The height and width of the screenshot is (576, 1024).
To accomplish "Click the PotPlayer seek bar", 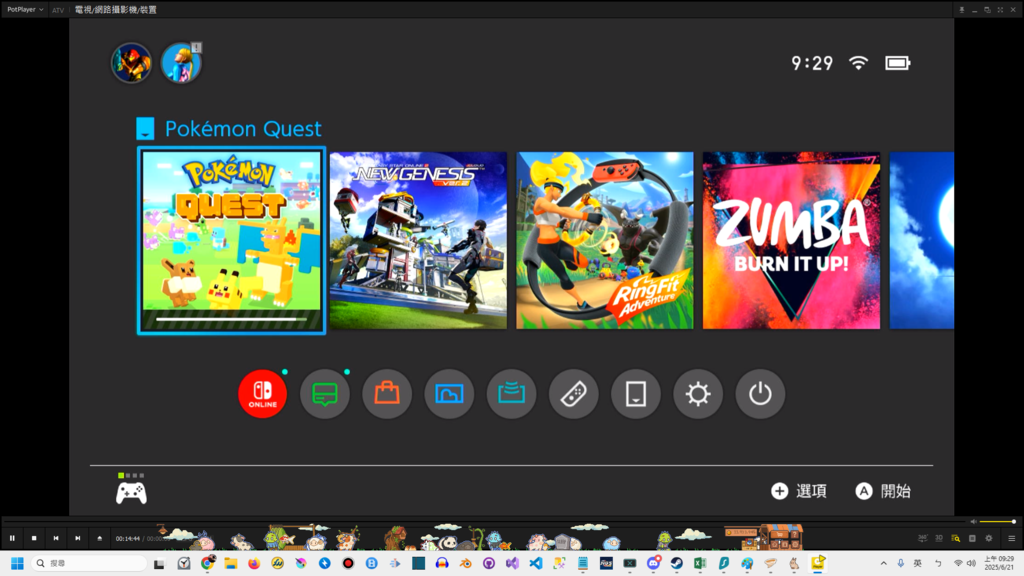I will click(483, 521).
